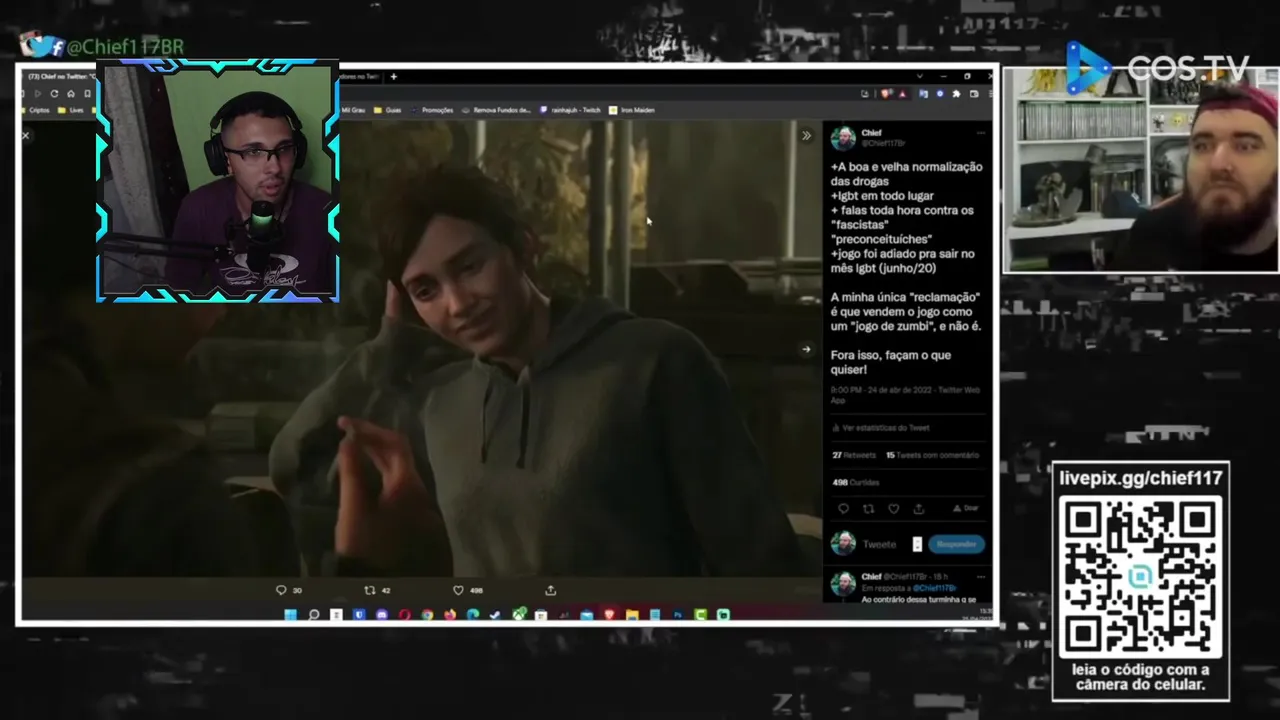Select the 'Chief no Twitter' browser tab
The width and height of the screenshot is (1280, 720).
coord(60,77)
